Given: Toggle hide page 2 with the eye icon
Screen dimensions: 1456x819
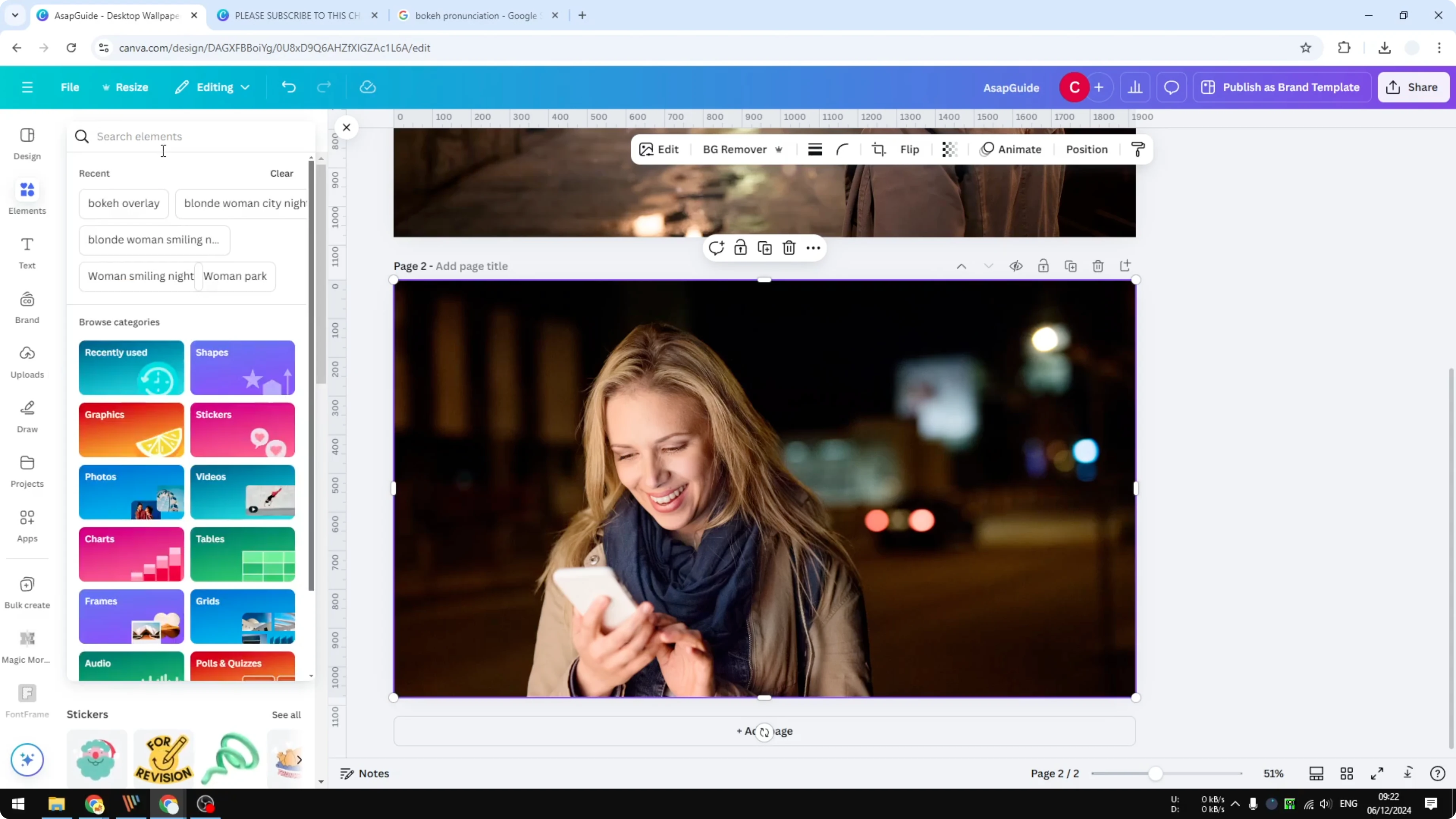Looking at the screenshot, I should pyautogui.click(x=1016, y=265).
